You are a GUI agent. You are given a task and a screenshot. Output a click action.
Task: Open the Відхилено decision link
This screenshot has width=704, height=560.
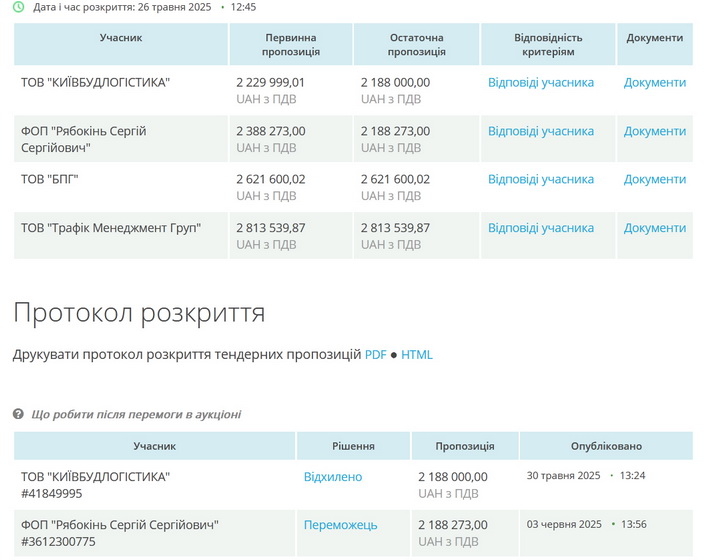click(333, 477)
